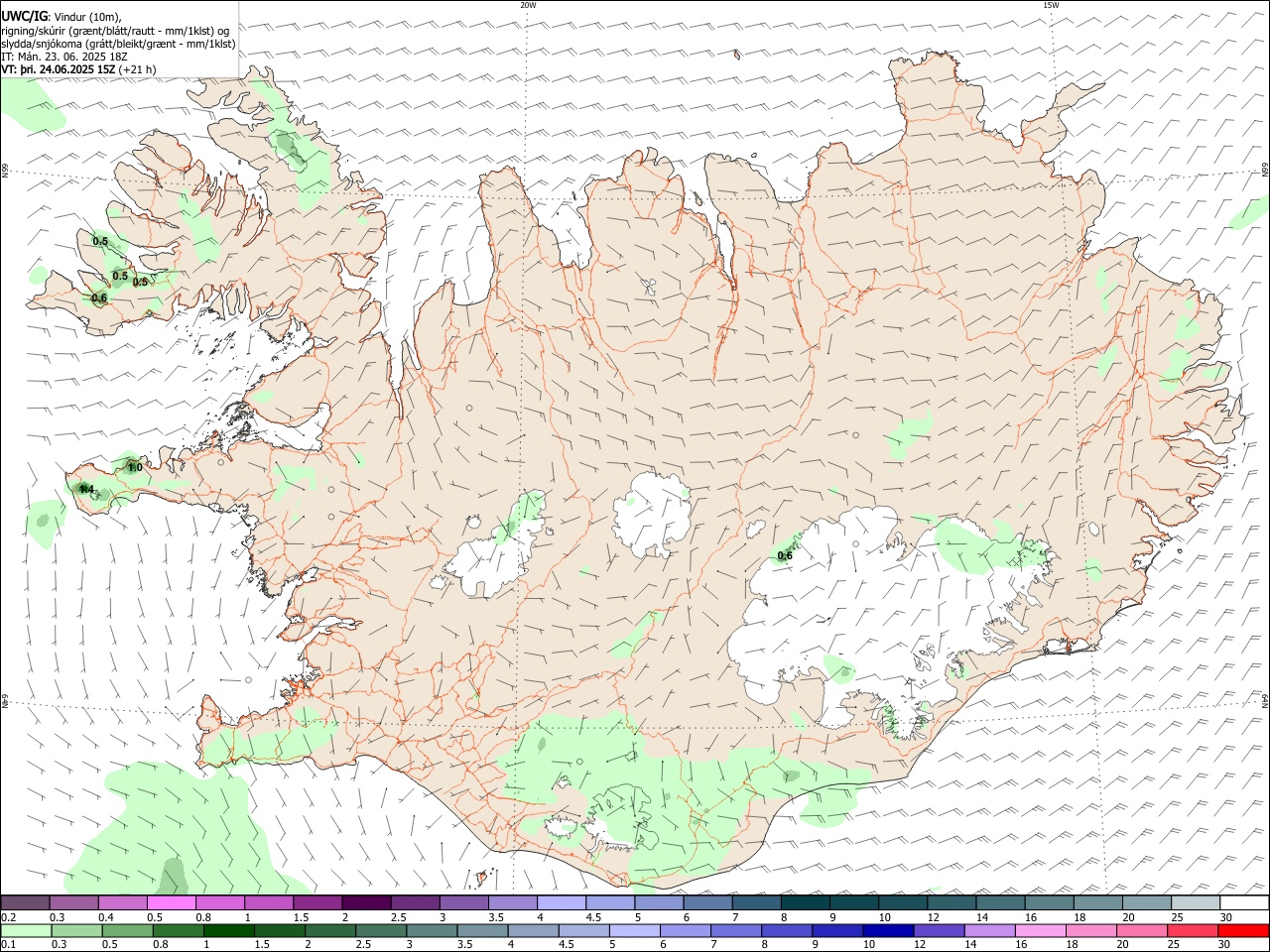Click the white Langjökull glacier west of center
This screenshot has width=1270, height=952.
pos(493,560)
